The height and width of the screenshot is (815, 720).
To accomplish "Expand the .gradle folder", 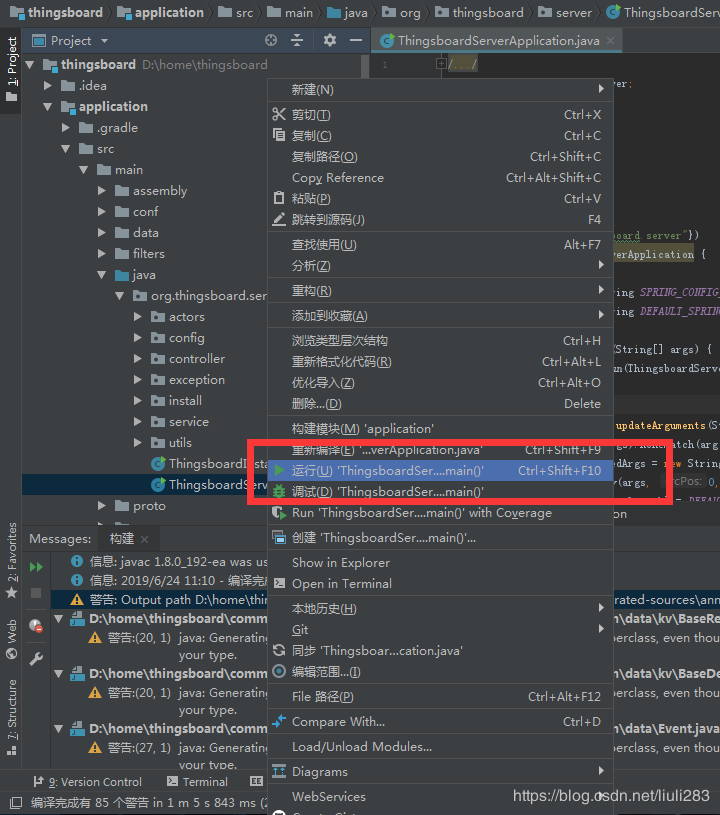I will tap(66, 127).
